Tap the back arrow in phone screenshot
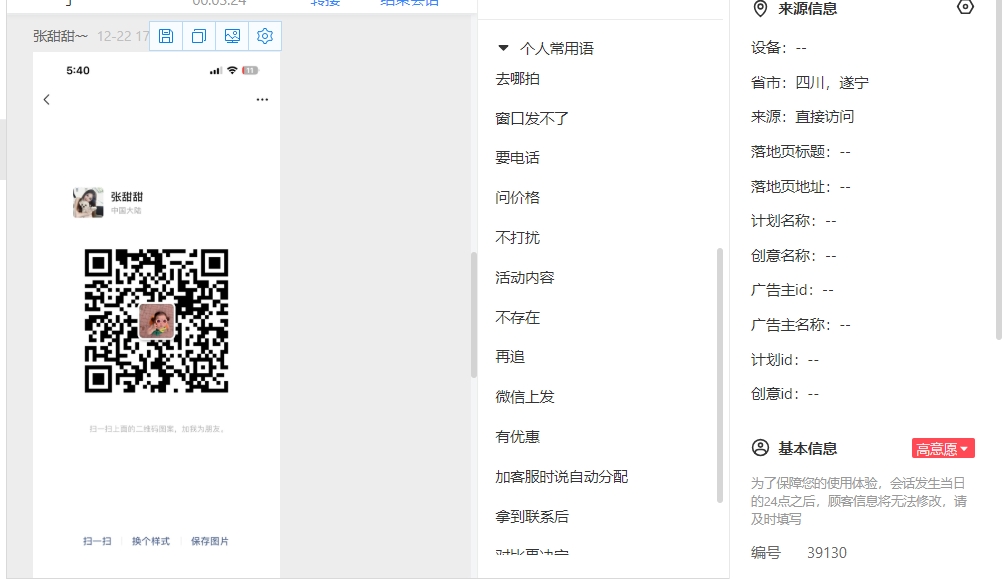1002x579 pixels. (47, 99)
